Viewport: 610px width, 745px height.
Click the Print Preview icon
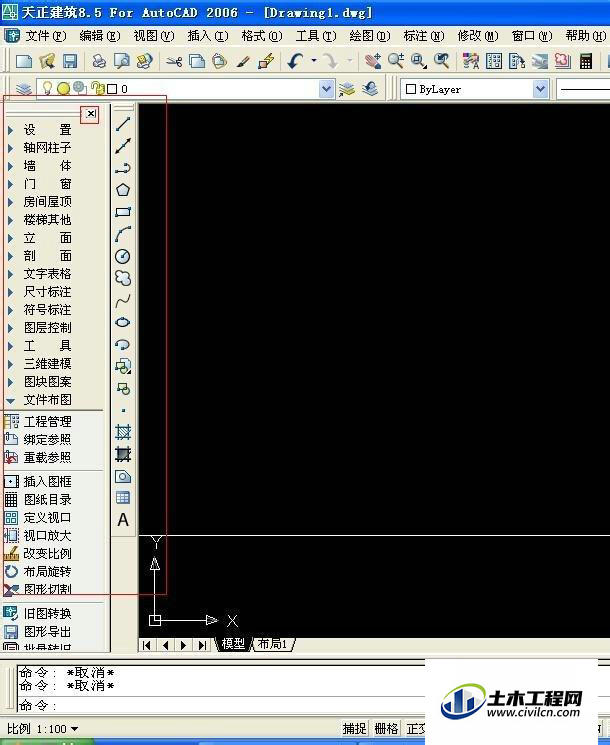tap(122, 61)
